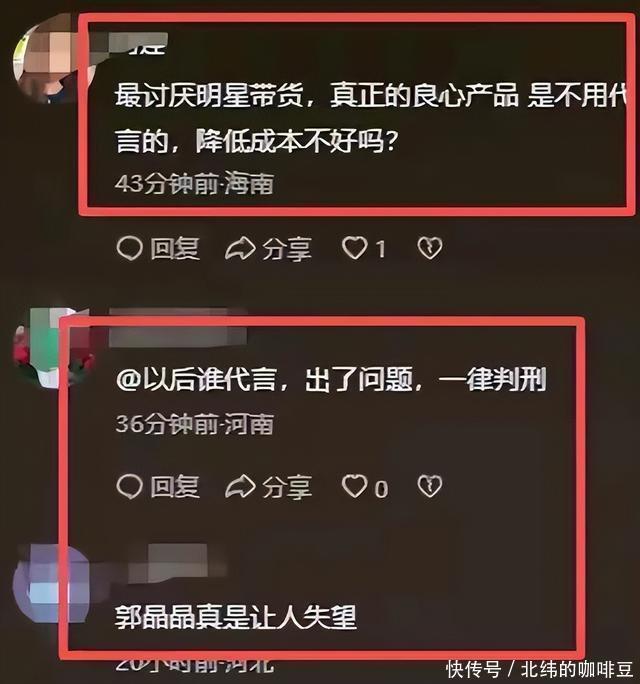Like the Henan comment with heart icon

[x=354, y=486]
